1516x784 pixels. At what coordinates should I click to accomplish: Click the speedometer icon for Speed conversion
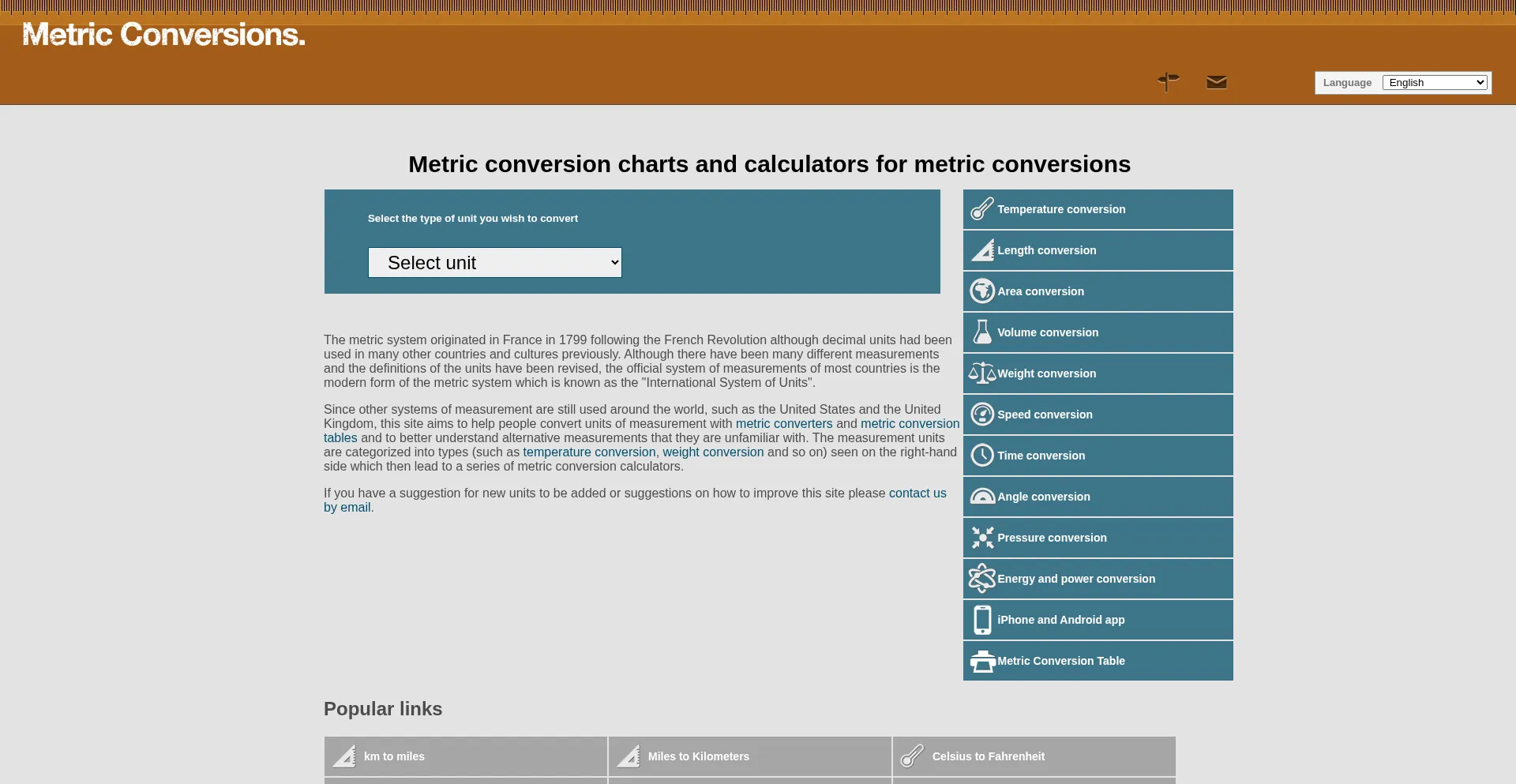point(981,415)
